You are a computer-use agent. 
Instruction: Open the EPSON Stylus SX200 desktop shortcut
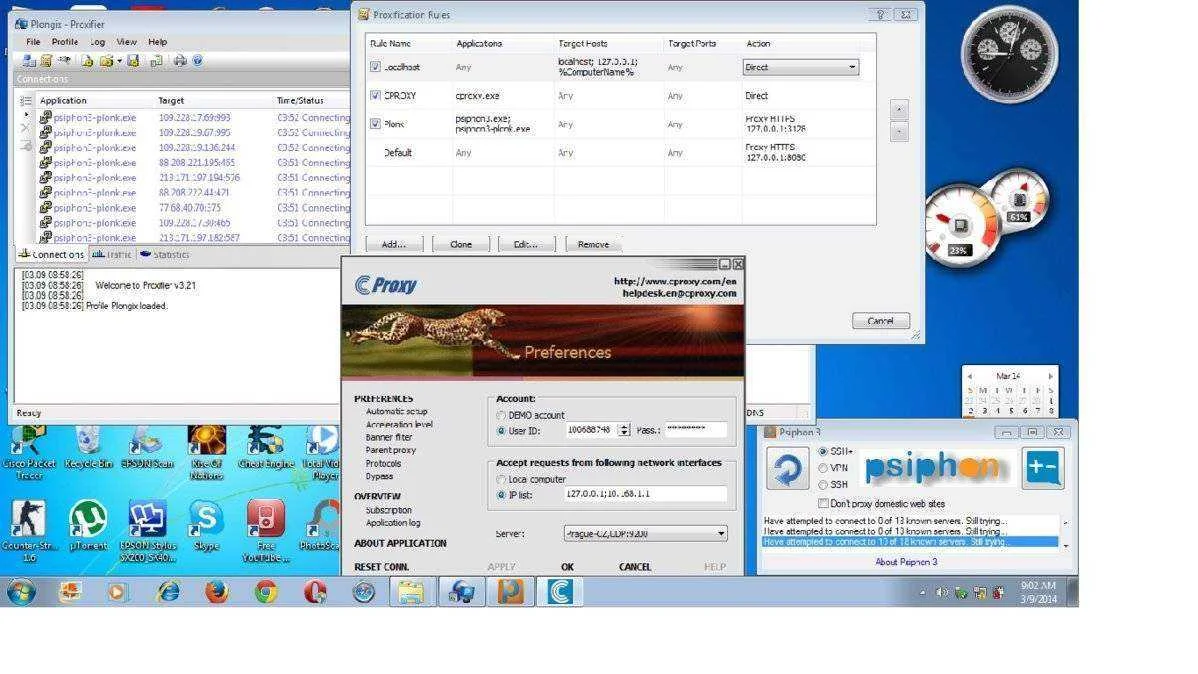coord(147,531)
